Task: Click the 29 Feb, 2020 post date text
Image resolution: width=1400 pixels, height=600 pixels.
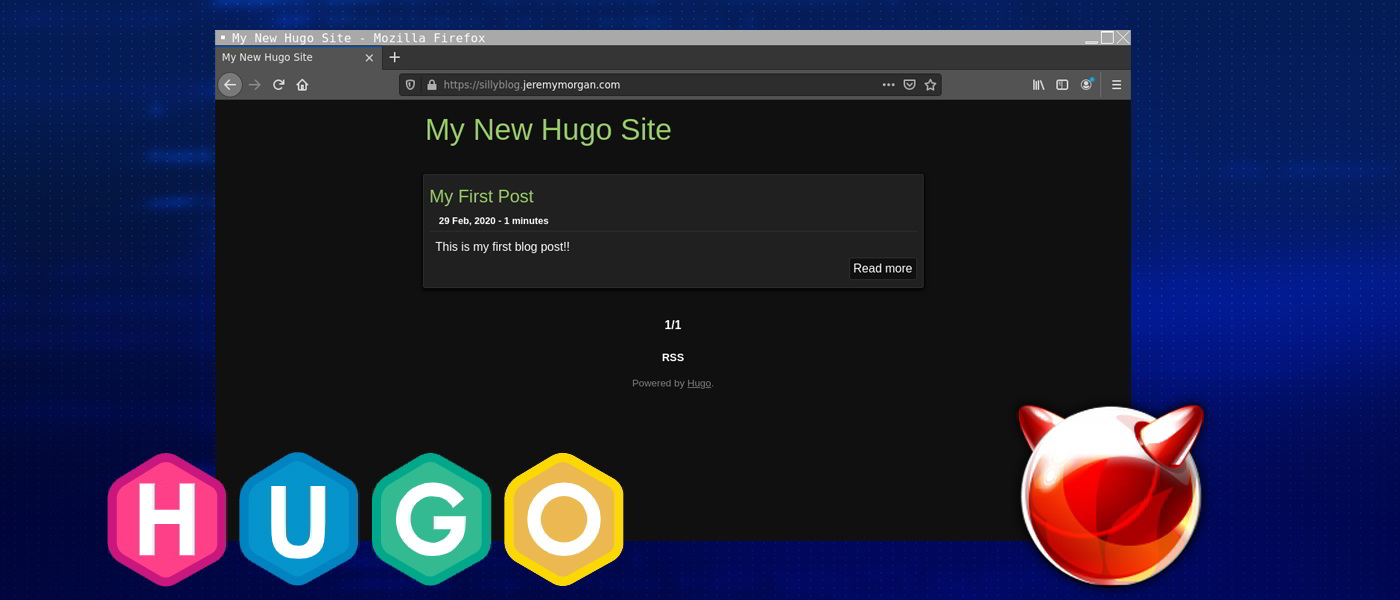Action: click(467, 221)
